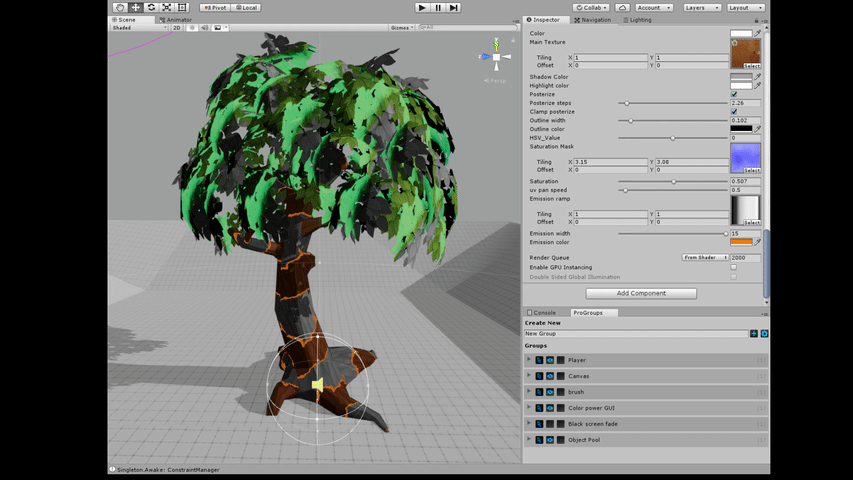The image size is (853, 480).
Task: Open the orange Emission color swatch
Action: 740,241
